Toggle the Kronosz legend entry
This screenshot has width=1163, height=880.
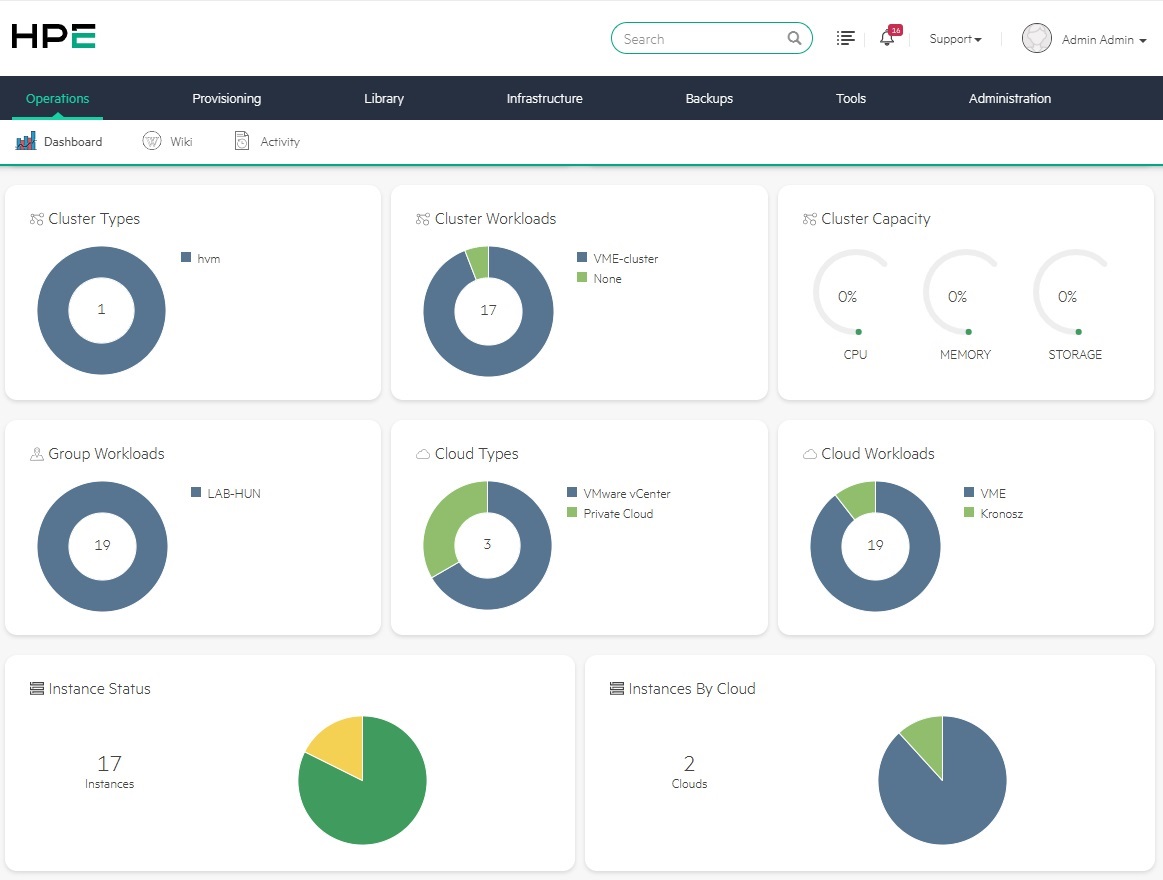coord(1001,513)
